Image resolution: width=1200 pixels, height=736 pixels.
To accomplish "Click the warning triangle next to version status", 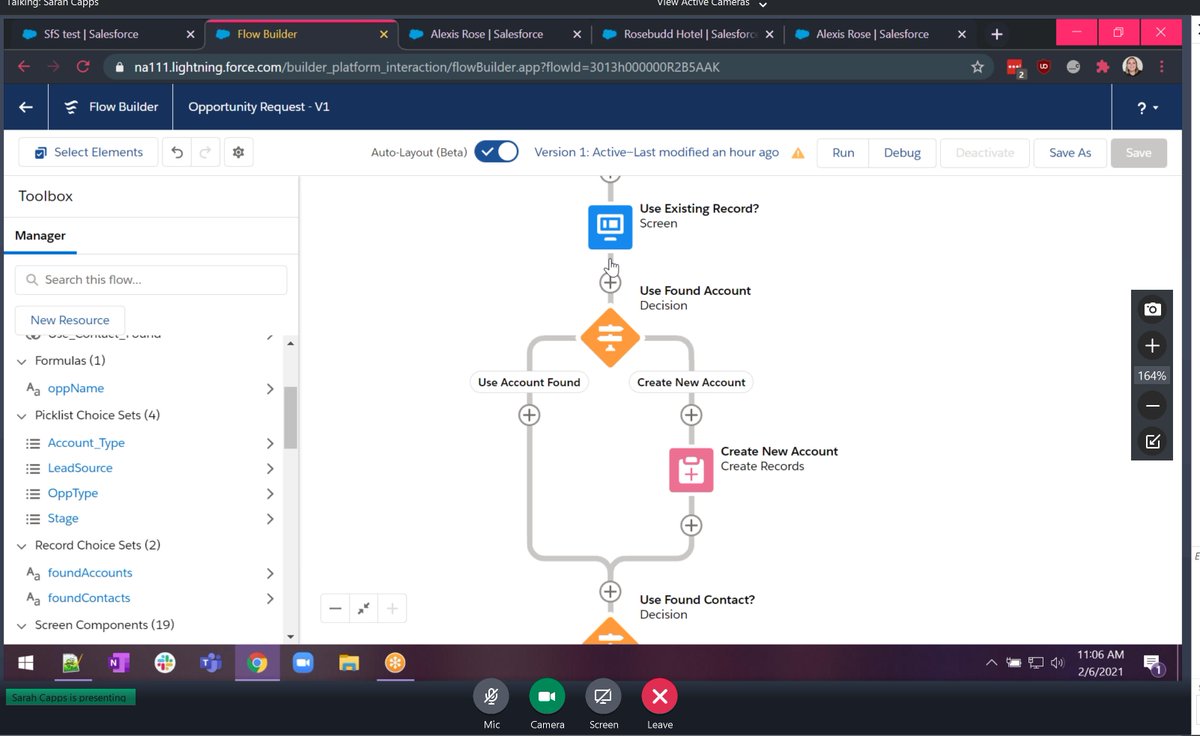I will (798, 153).
